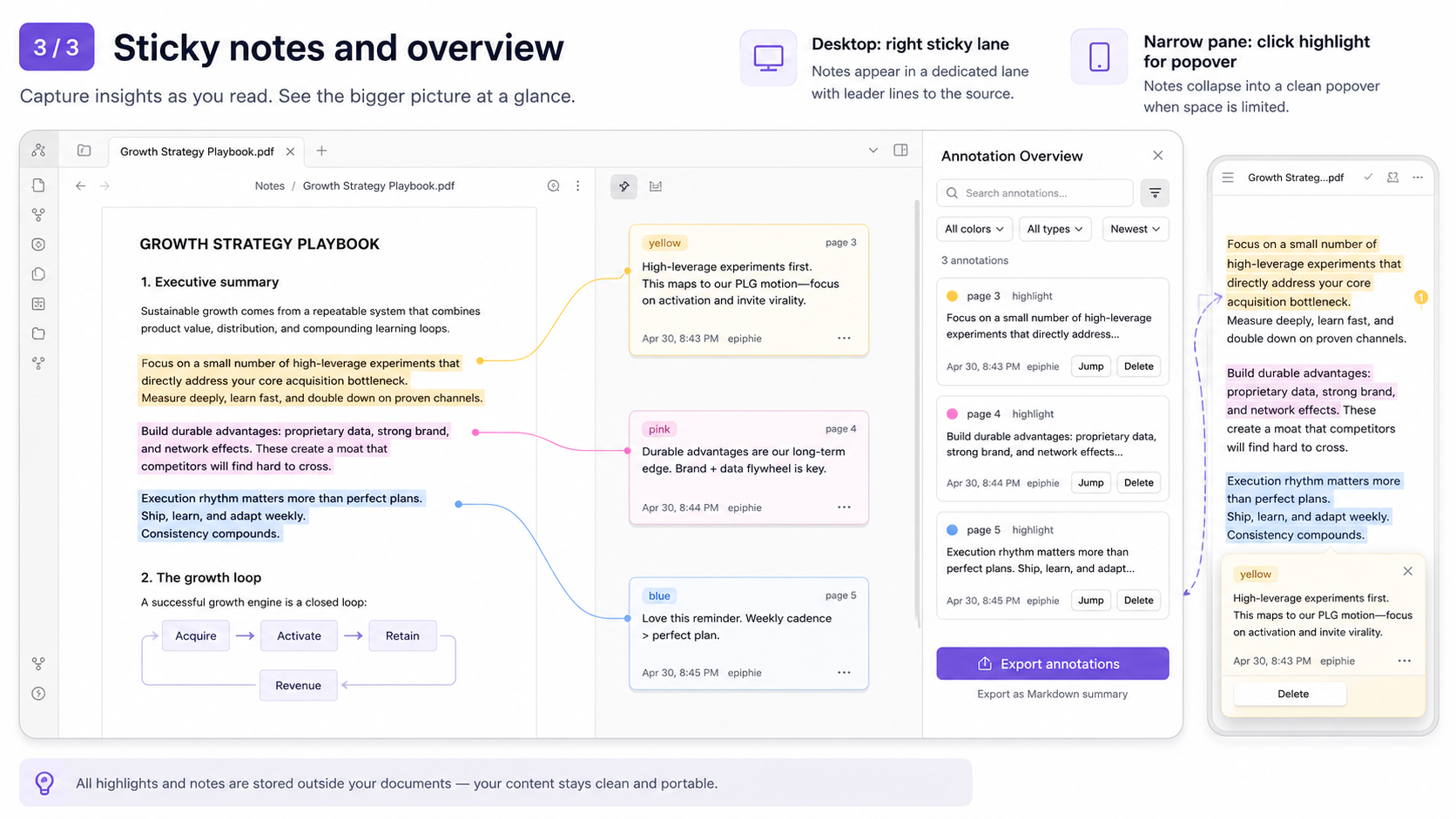The height and width of the screenshot is (819, 1456).
Task: Click the Export annotations button
Action: click(1052, 663)
